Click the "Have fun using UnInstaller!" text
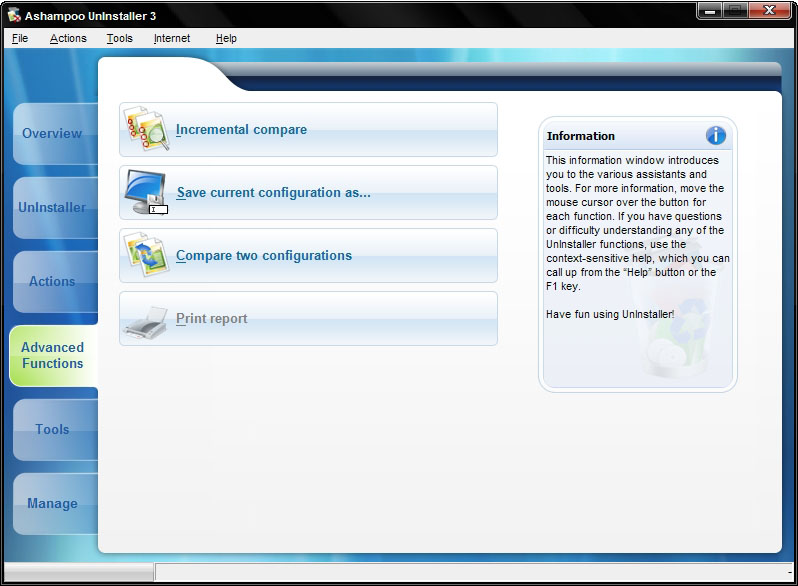 pyautogui.click(x=610, y=314)
